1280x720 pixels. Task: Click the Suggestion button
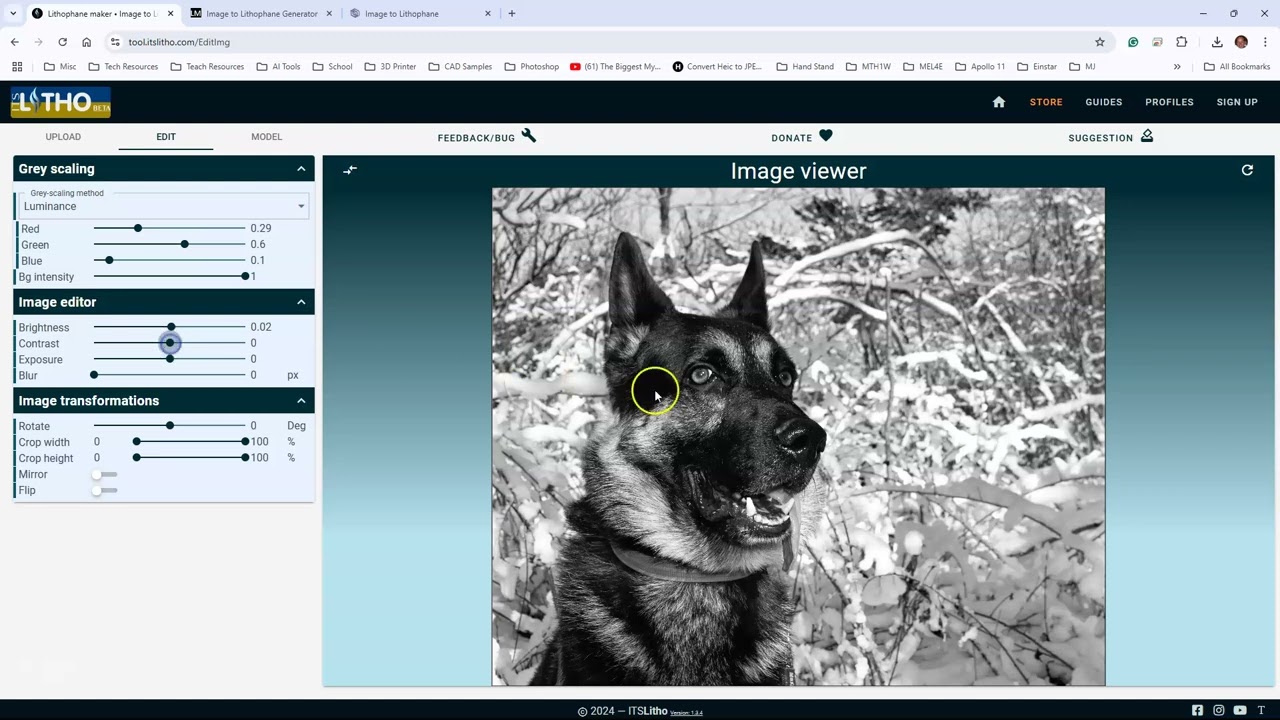(1110, 137)
